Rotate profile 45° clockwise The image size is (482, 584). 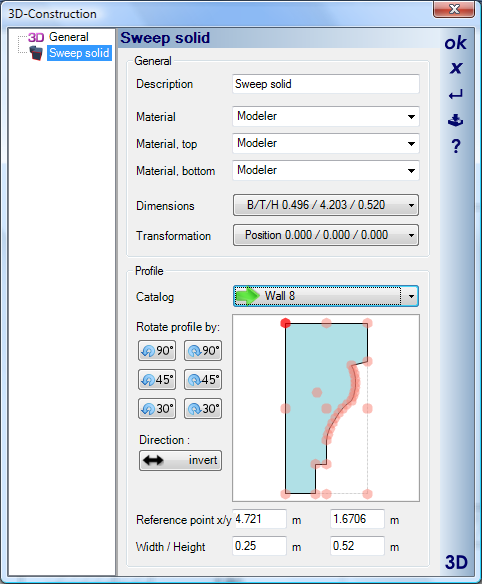[x=203, y=380]
